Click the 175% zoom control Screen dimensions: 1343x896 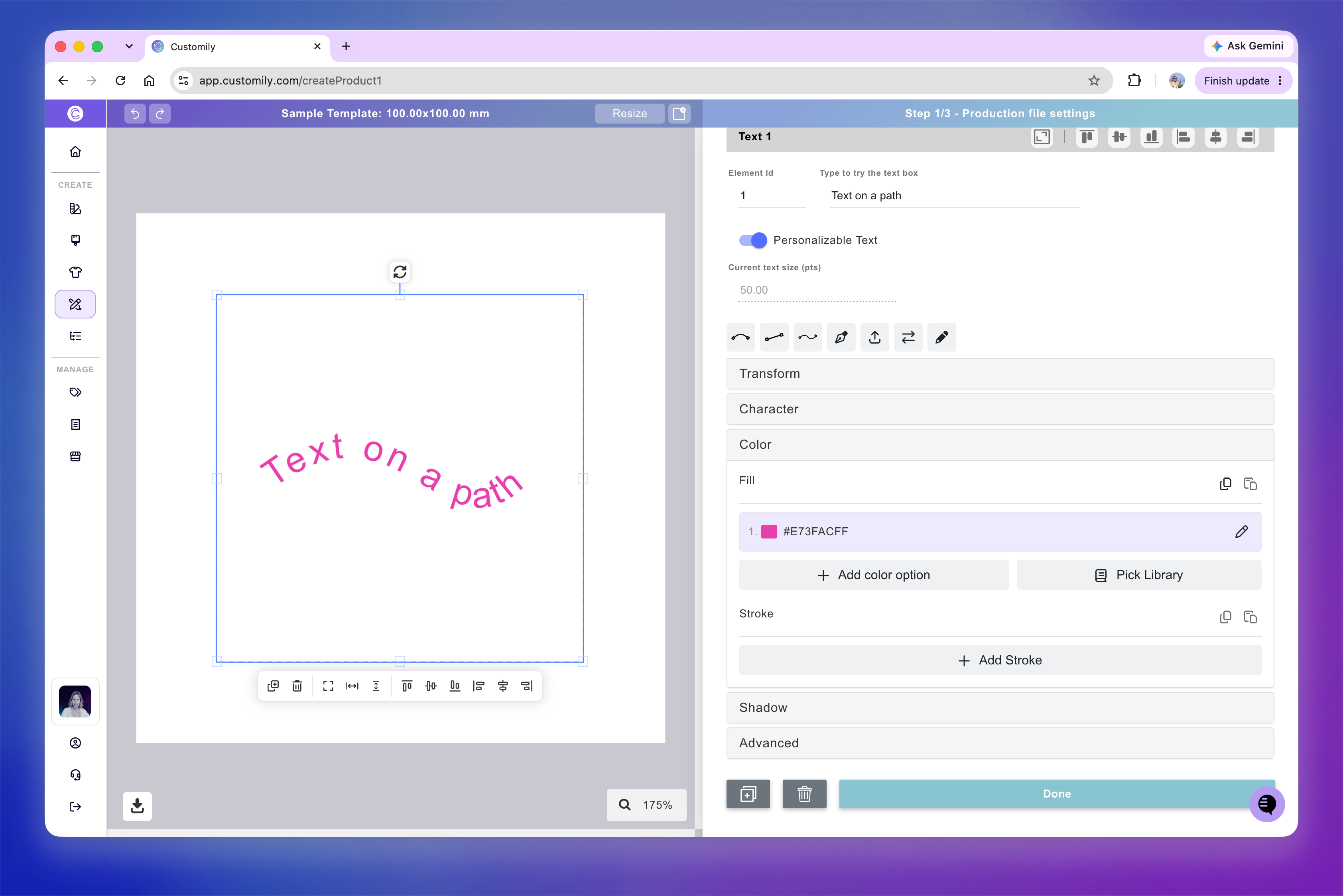pyautogui.click(x=647, y=805)
